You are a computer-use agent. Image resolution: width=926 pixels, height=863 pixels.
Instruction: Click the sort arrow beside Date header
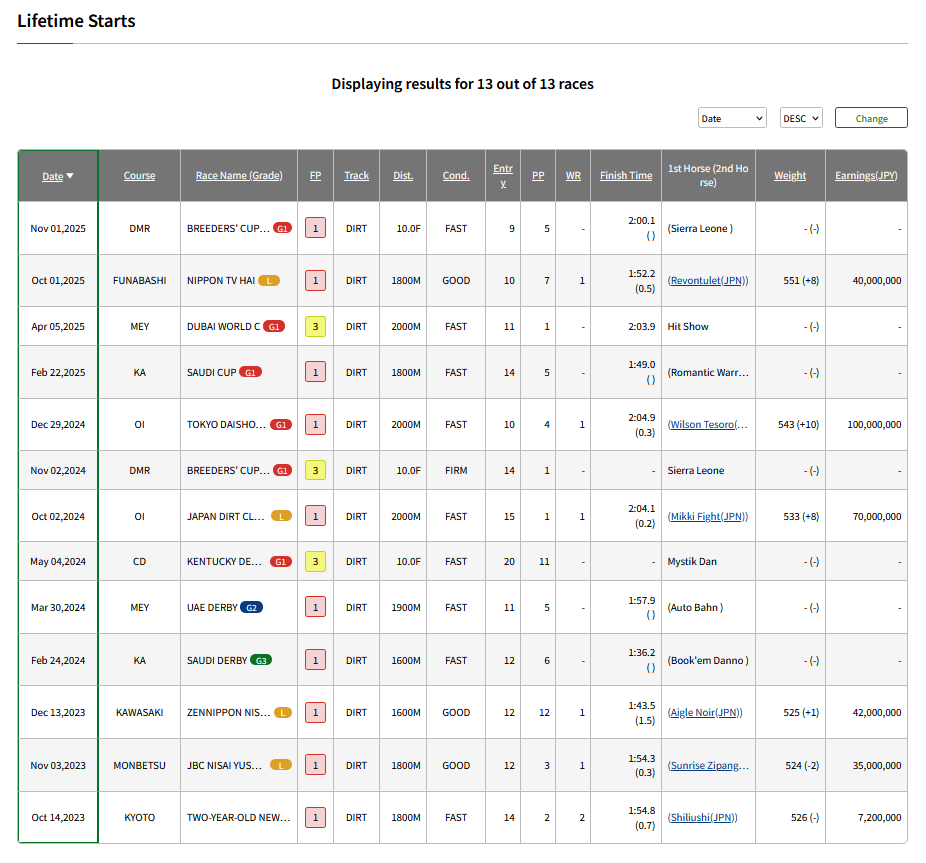(70, 176)
